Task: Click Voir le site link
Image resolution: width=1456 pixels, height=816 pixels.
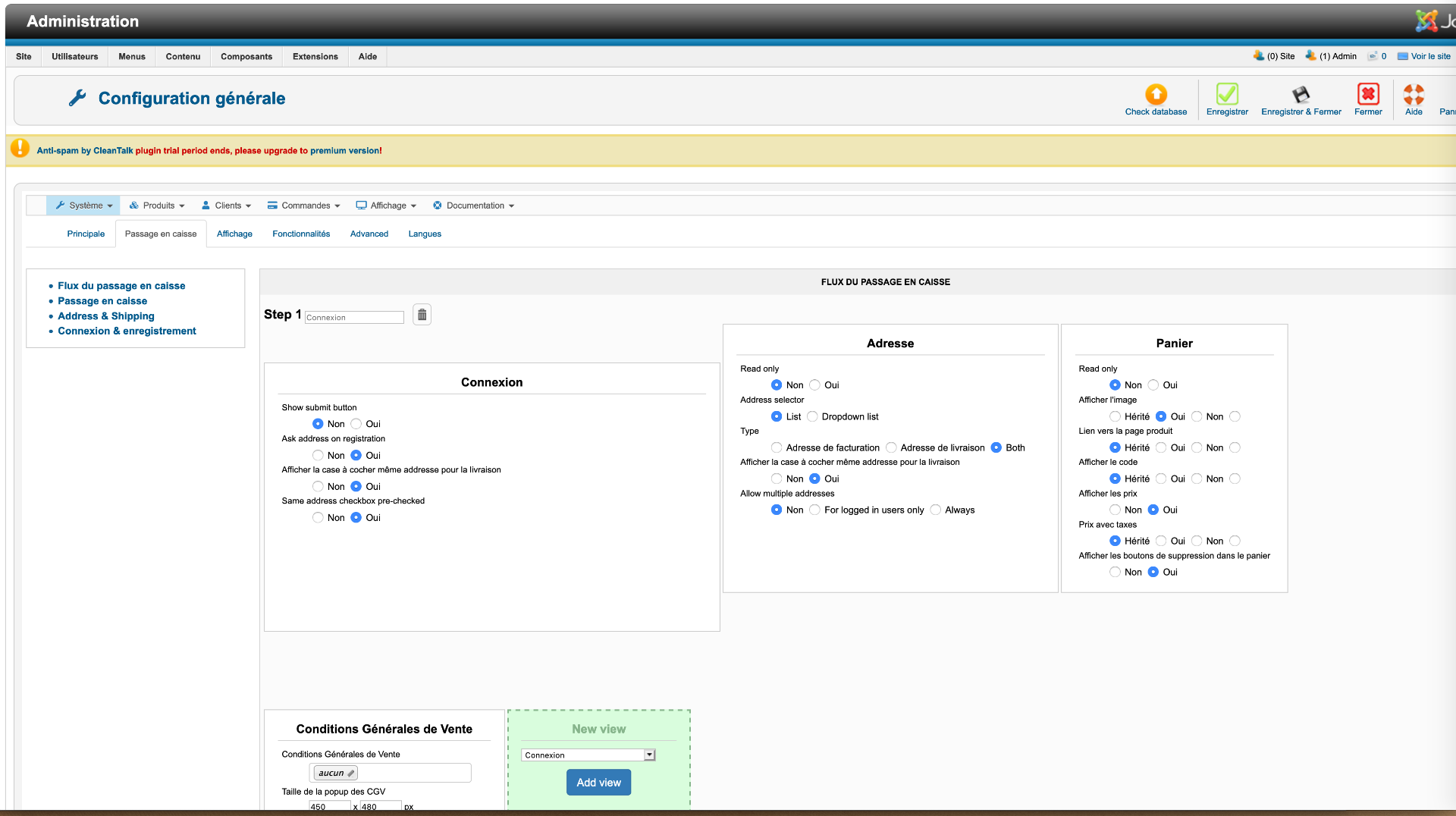Action: pos(1430,56)
